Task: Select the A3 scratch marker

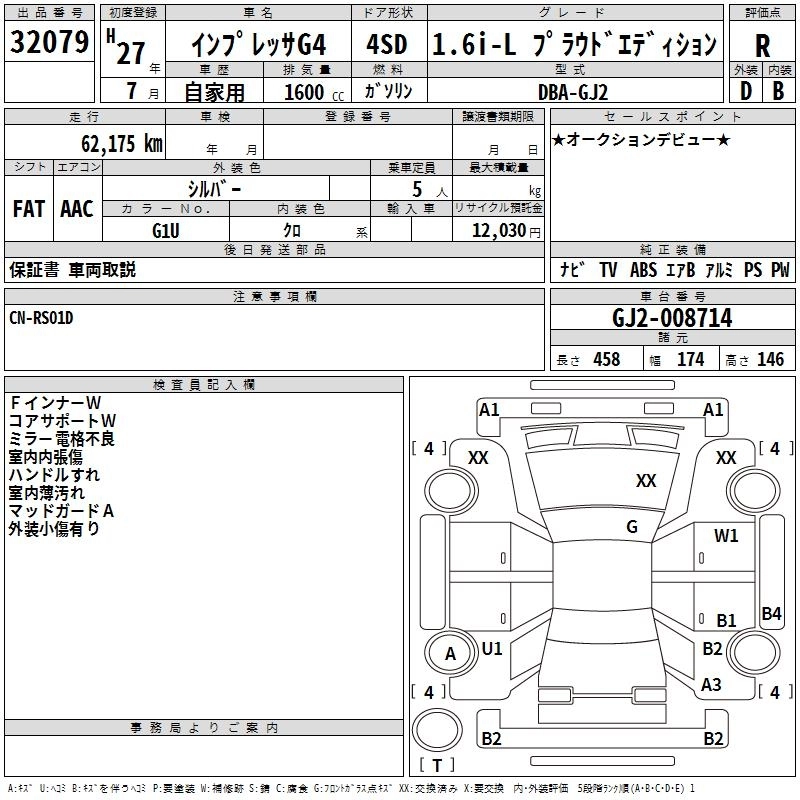Action: point(711,685)
